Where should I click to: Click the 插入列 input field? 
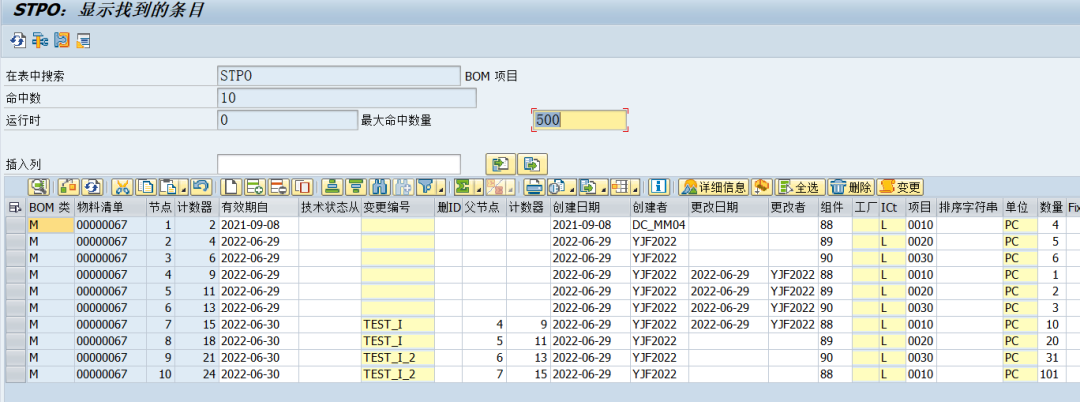[x=338, y=164]
